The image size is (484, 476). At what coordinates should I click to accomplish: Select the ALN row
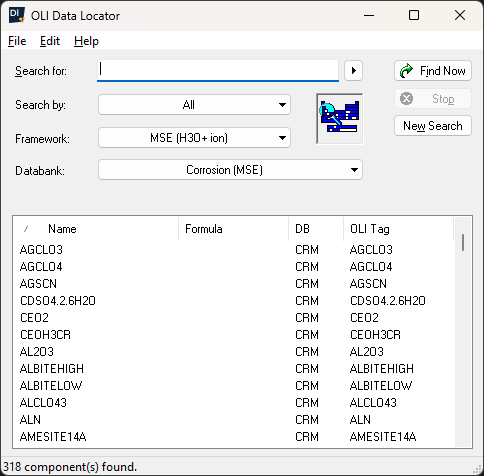(234, 420)
